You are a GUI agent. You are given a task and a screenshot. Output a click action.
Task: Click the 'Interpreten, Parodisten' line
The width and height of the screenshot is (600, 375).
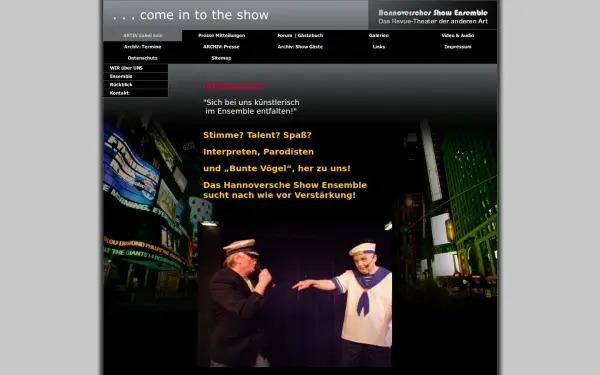pos(258,152)
